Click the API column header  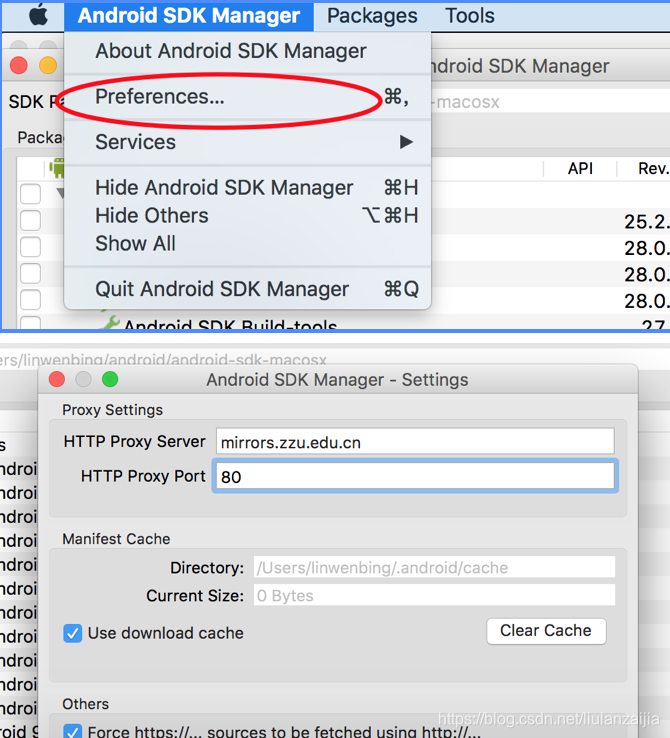(580, 168)
